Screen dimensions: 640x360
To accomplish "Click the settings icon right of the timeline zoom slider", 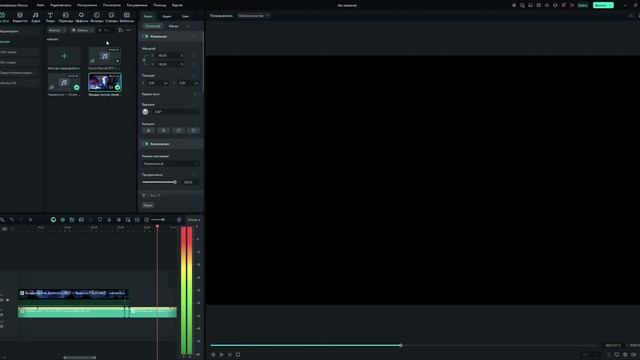I will 179,220.
